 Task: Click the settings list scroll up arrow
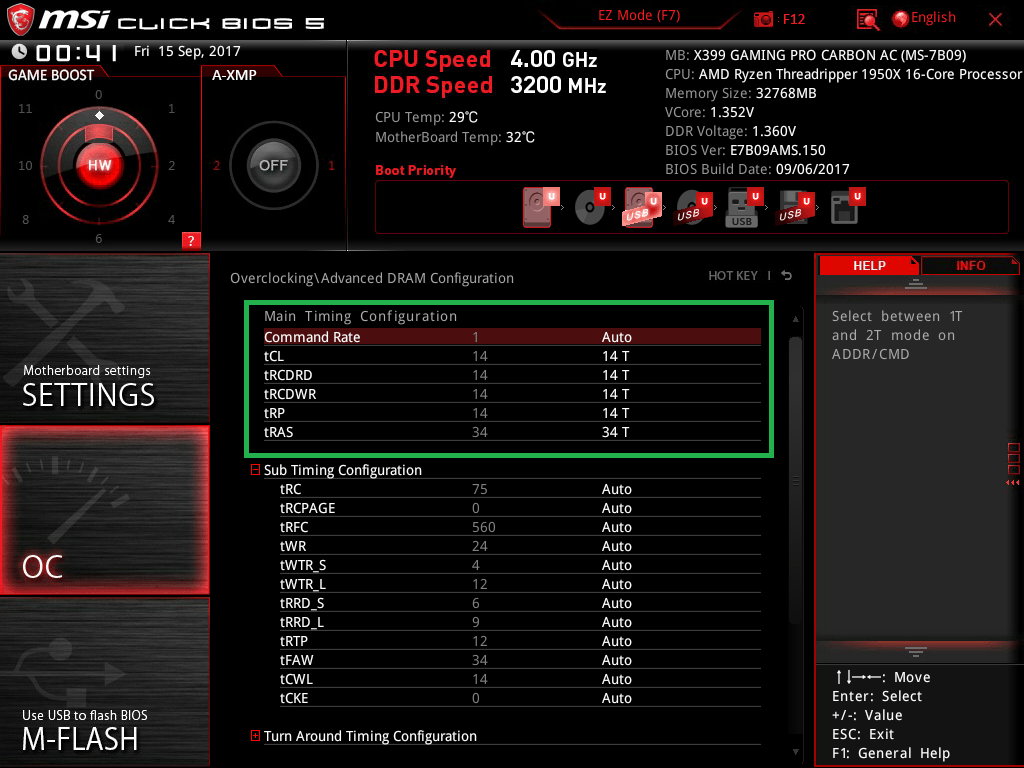pyautogui.click(x=795, y=319)
